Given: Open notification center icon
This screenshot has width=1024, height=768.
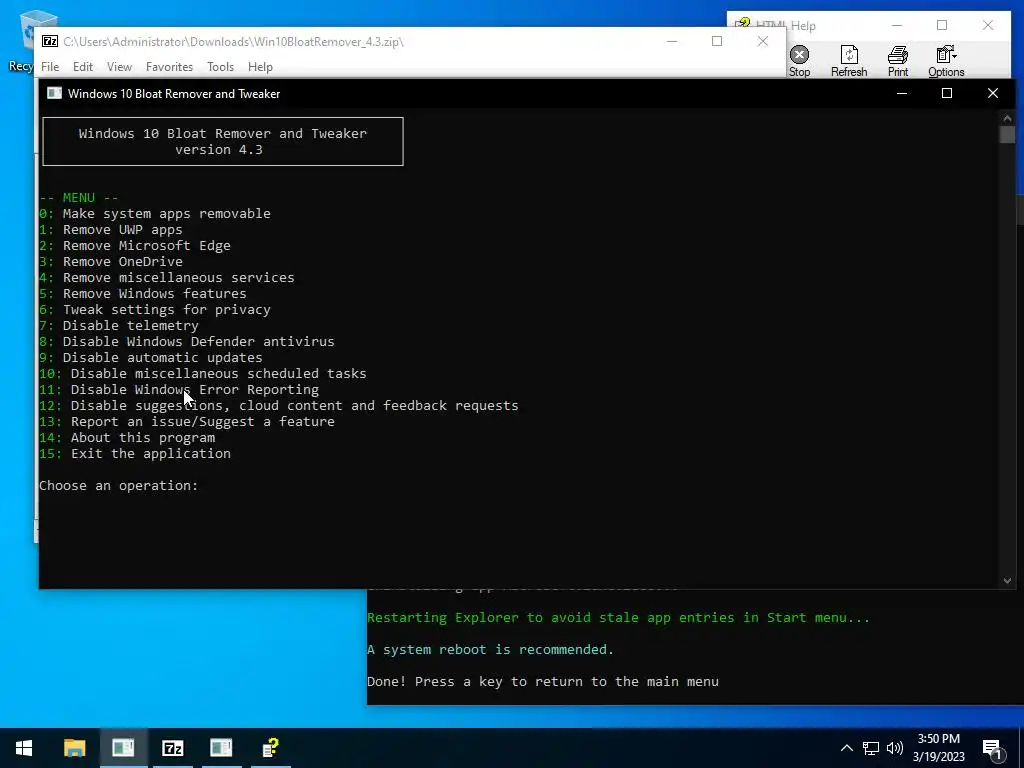Looking at the screenshot, I should pos(993,748).
